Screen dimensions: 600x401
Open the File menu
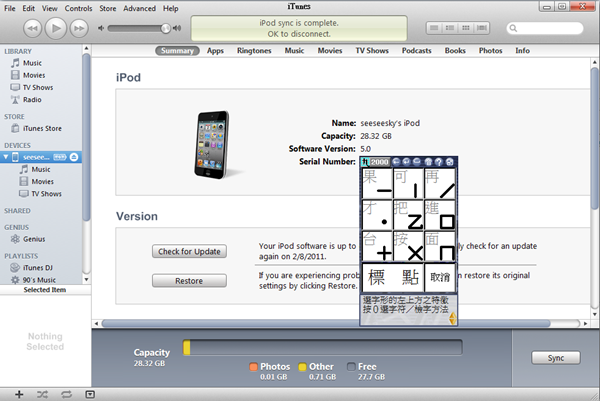tap(10, 8)
